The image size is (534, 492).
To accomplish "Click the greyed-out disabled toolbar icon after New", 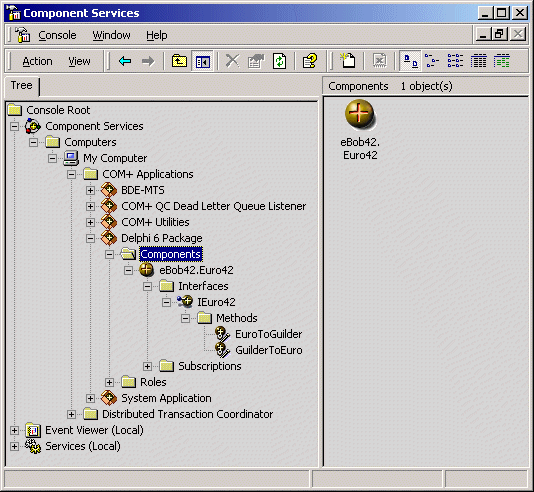I will pos(379,61).
